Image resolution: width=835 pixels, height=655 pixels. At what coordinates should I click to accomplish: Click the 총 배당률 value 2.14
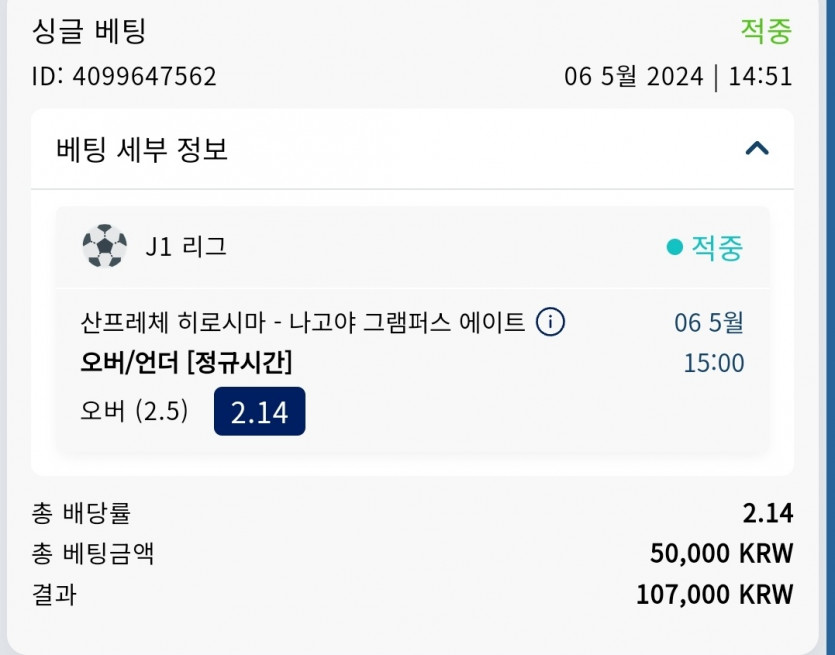[x=768, y=513]
